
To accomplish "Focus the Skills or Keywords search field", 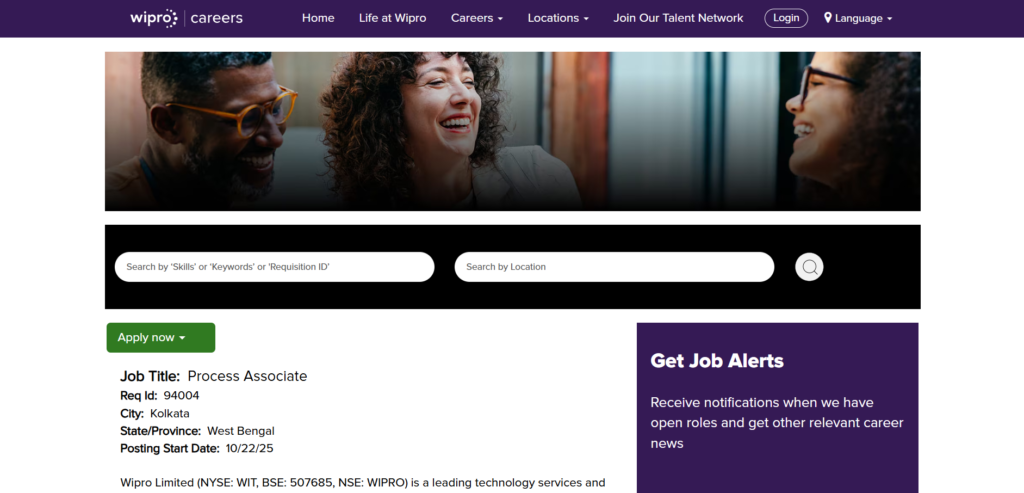I will 274,267.
